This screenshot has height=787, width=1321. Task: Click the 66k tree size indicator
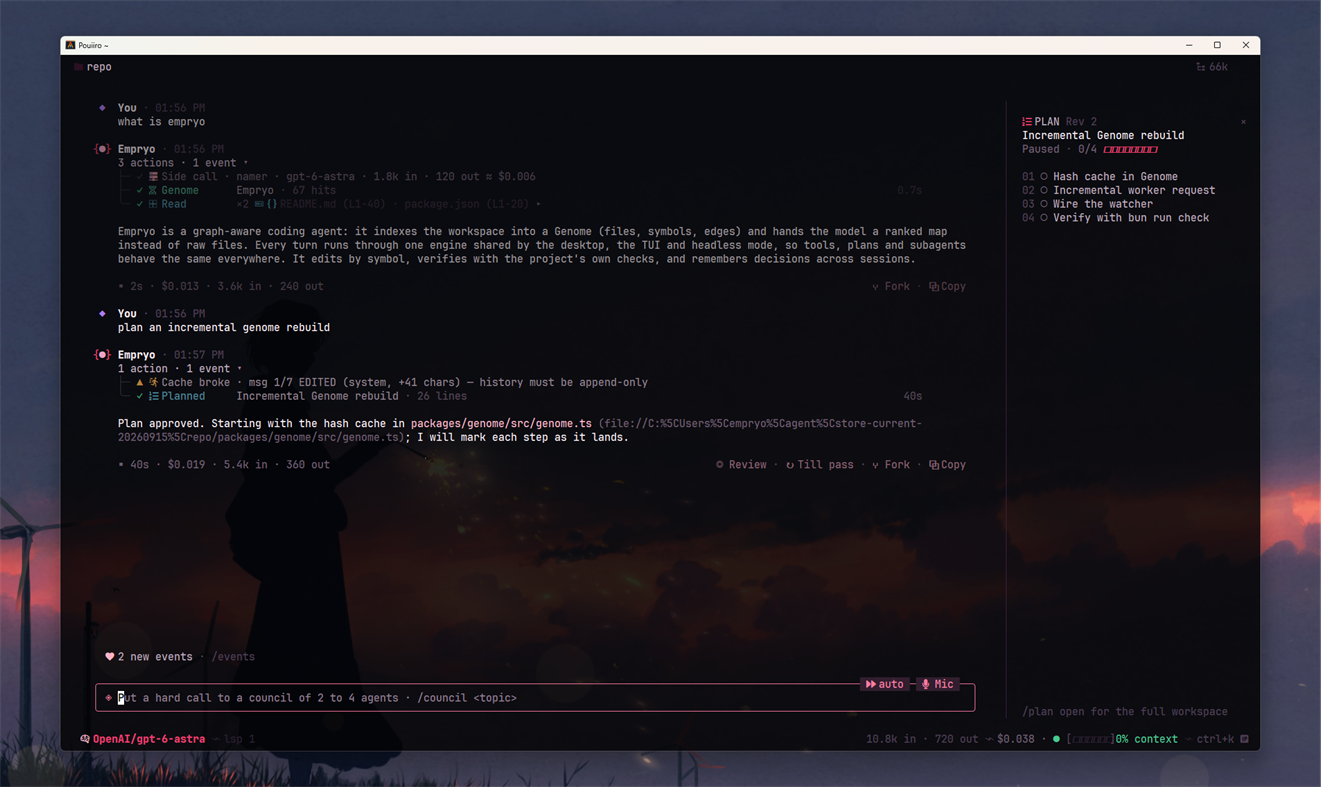1212,67
